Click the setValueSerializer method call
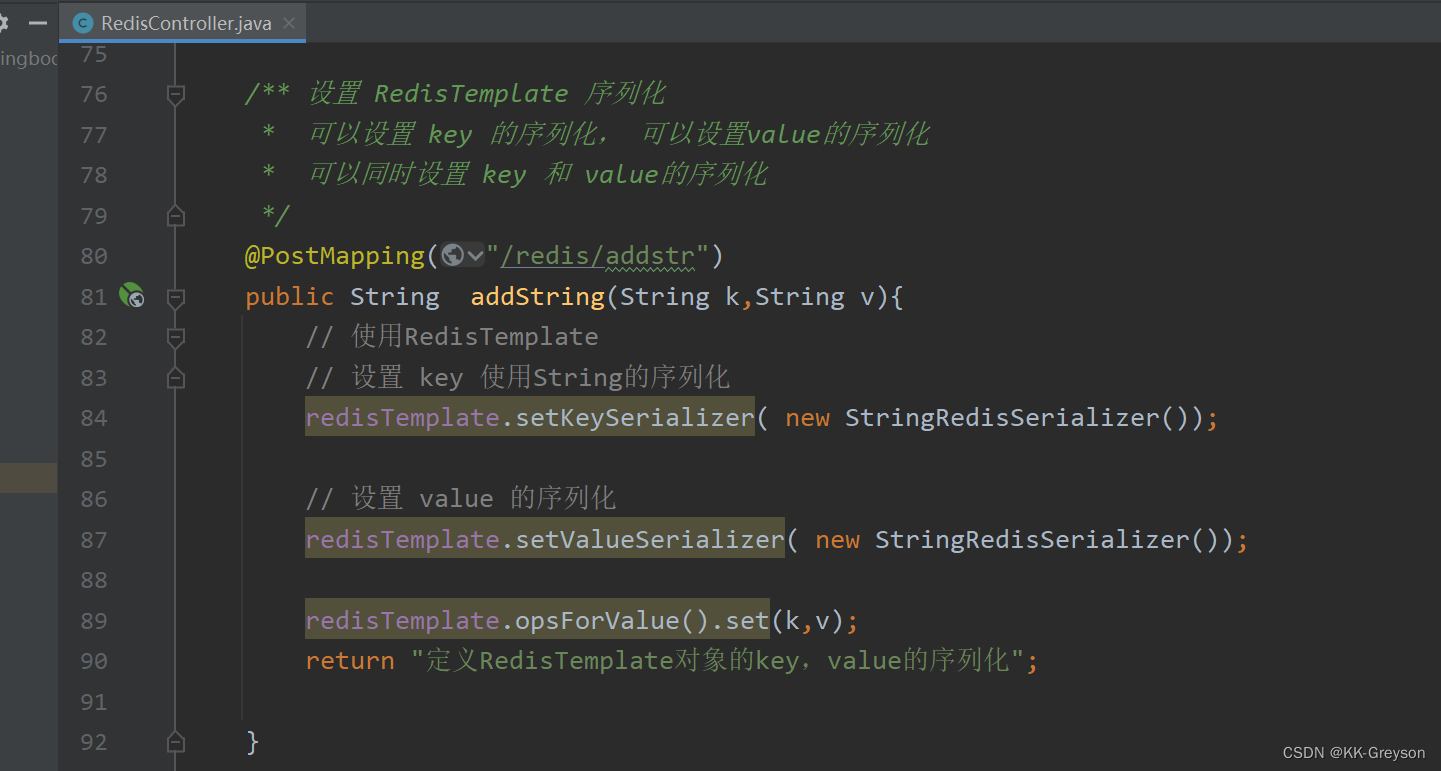 [x=649, y=540]
